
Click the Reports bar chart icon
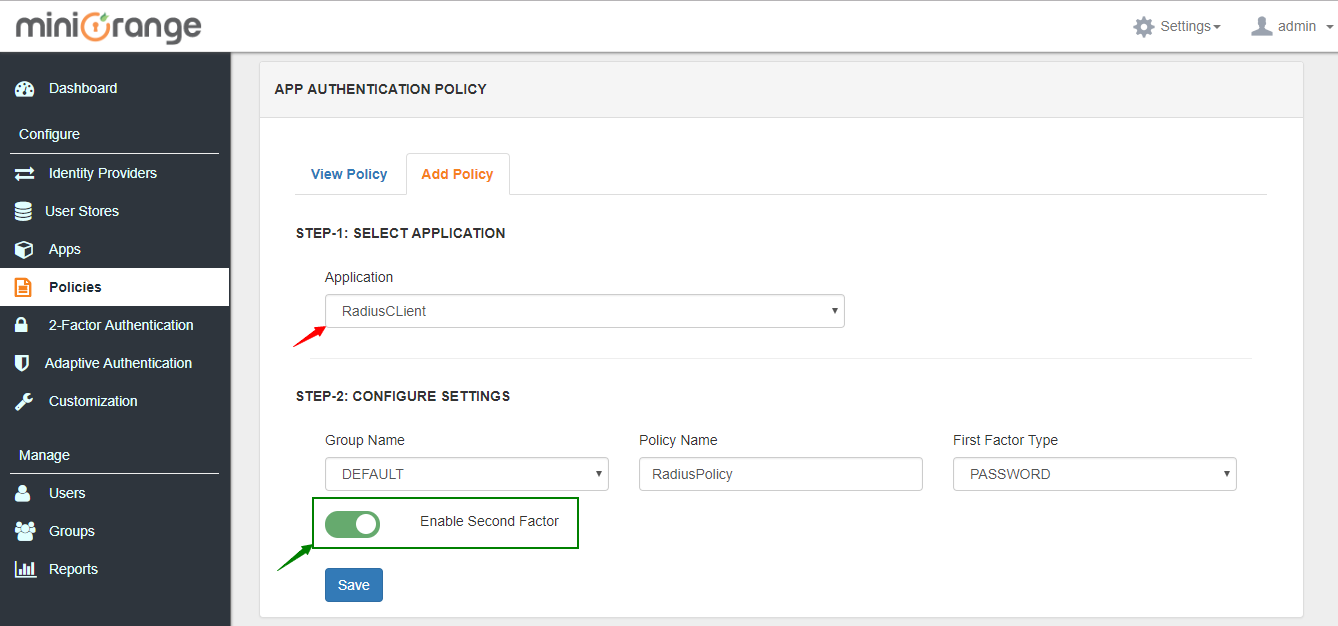click(x=25, y=570)
